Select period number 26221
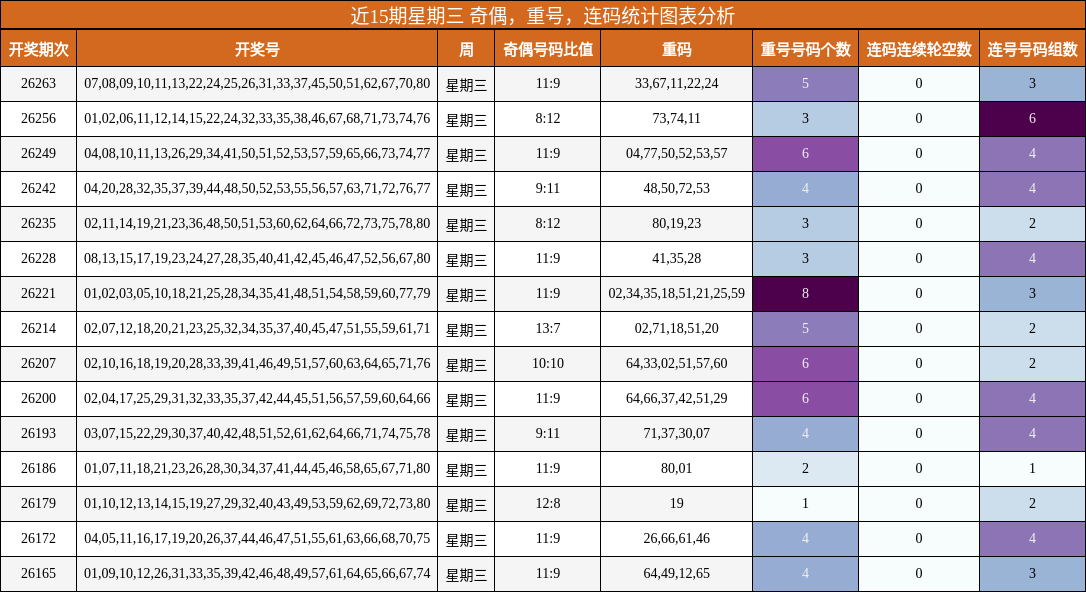Screen dimensions: 1086x592 pos(38,294)
